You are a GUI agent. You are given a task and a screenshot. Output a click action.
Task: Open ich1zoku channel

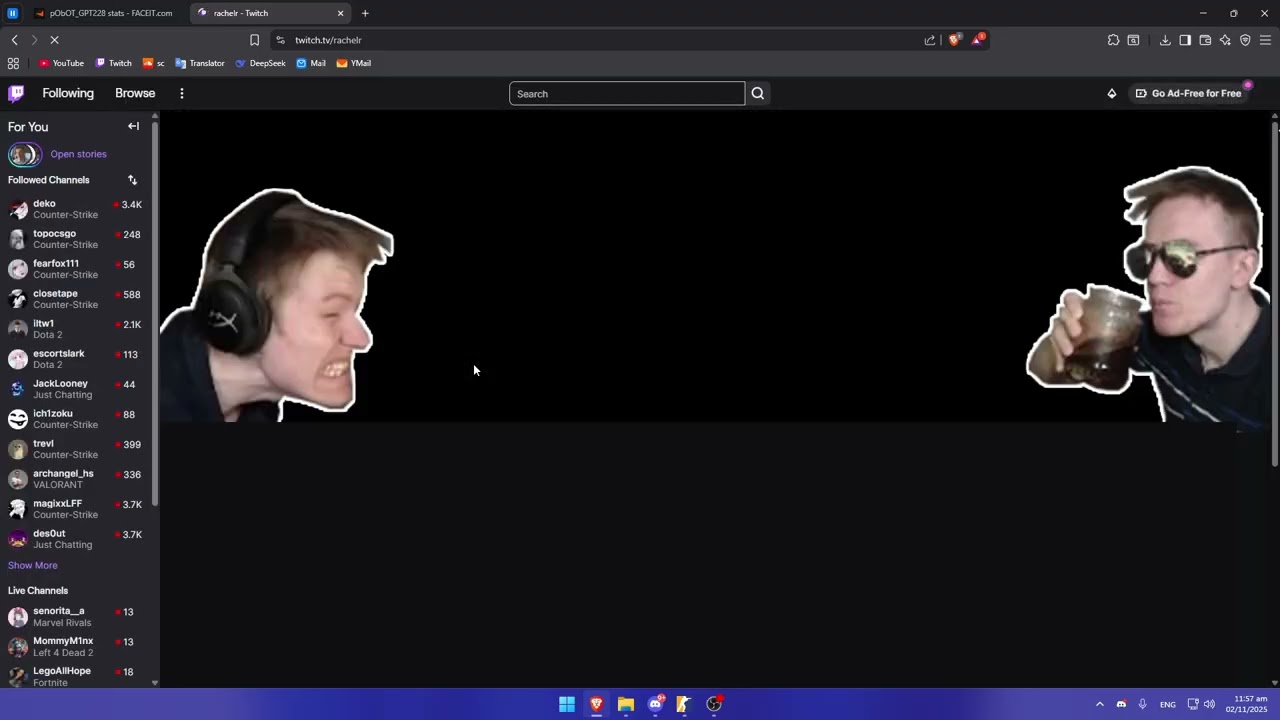pos(78,419)
